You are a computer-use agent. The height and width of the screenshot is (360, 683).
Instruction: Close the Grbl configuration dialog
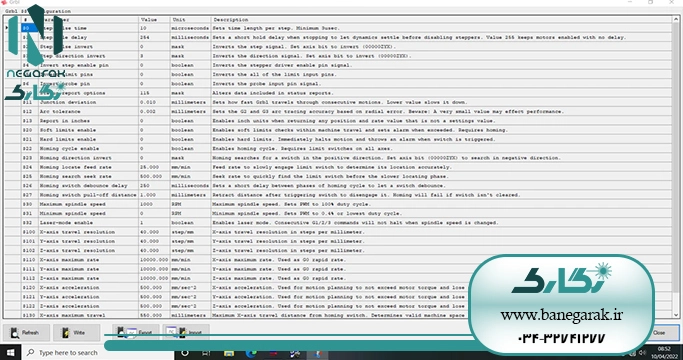click(x=659, y=333)
